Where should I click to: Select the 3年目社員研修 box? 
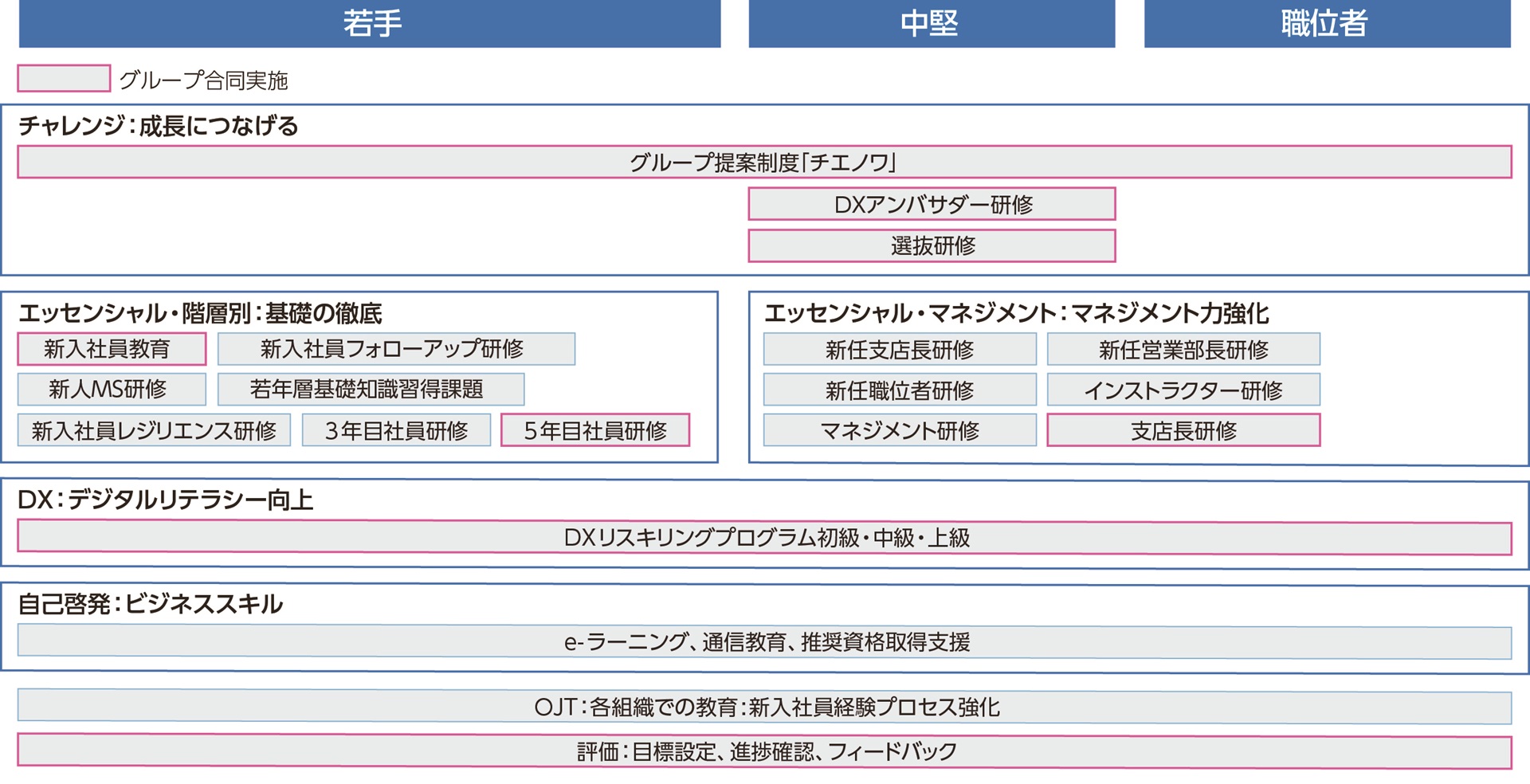pyautogui.click(x=396, y=431)
